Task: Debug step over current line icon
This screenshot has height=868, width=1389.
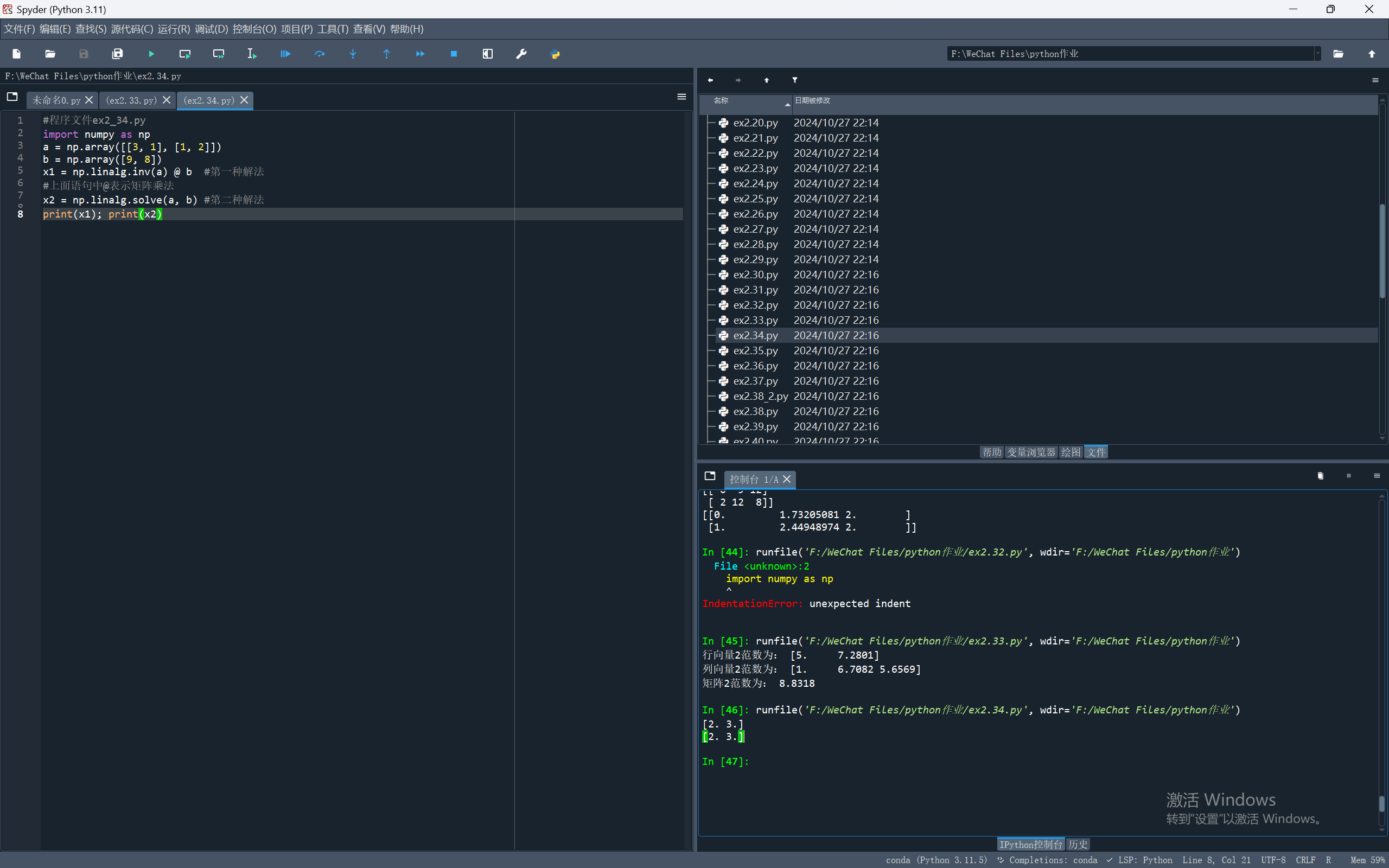Action: 320,54
